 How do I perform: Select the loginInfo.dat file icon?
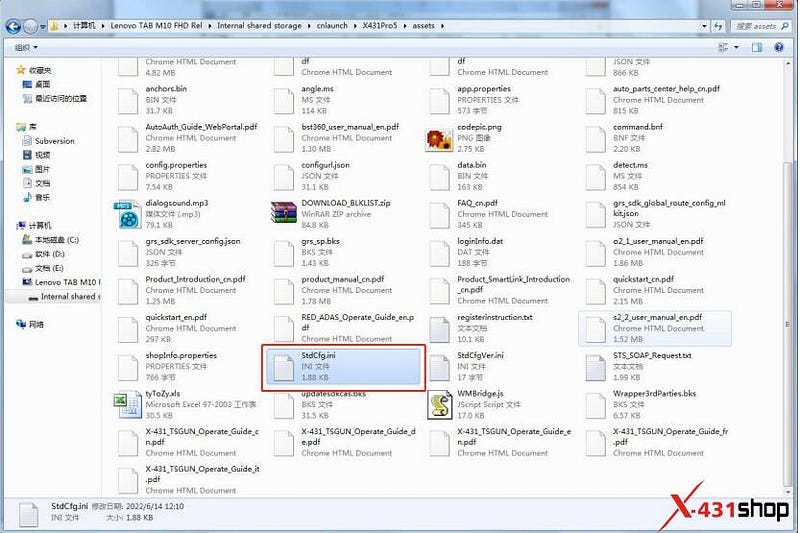point(440,252)
